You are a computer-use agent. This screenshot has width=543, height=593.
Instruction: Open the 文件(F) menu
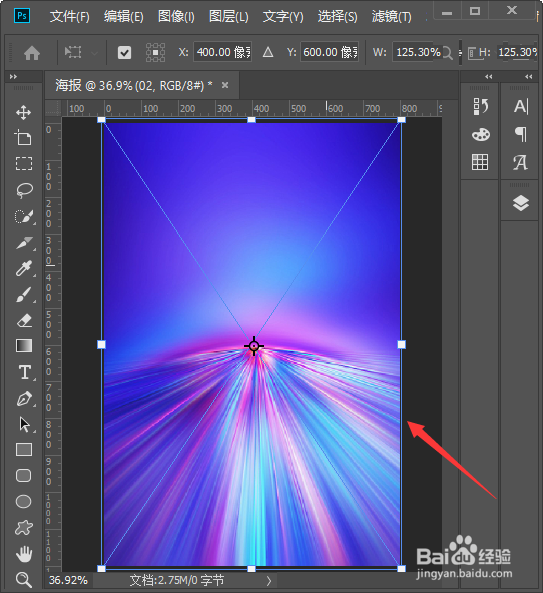[70, 17]
